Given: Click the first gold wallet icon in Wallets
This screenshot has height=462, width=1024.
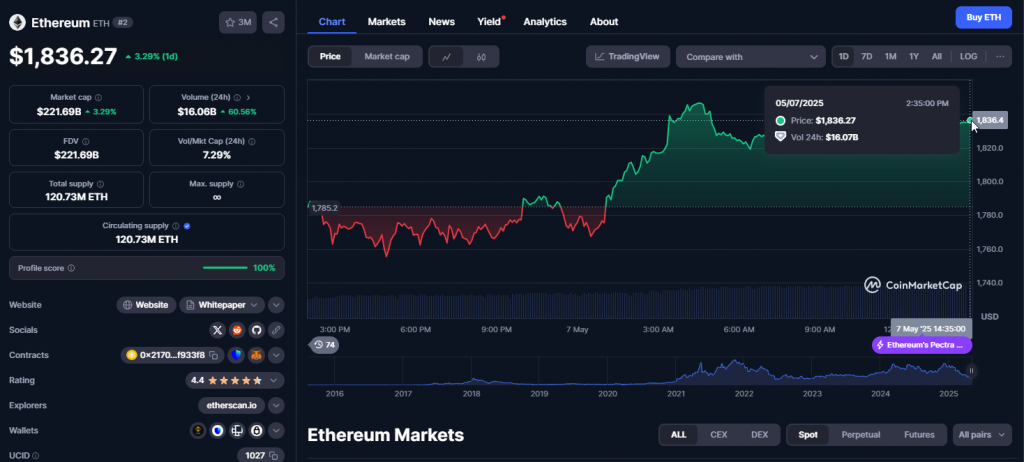Looking at the screenshot, I should [198, 431].
